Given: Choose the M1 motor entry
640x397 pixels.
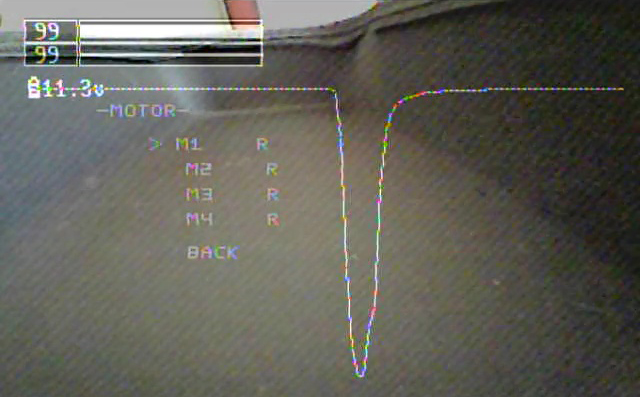Looking at the screenshot, I should tap(188, 144).
